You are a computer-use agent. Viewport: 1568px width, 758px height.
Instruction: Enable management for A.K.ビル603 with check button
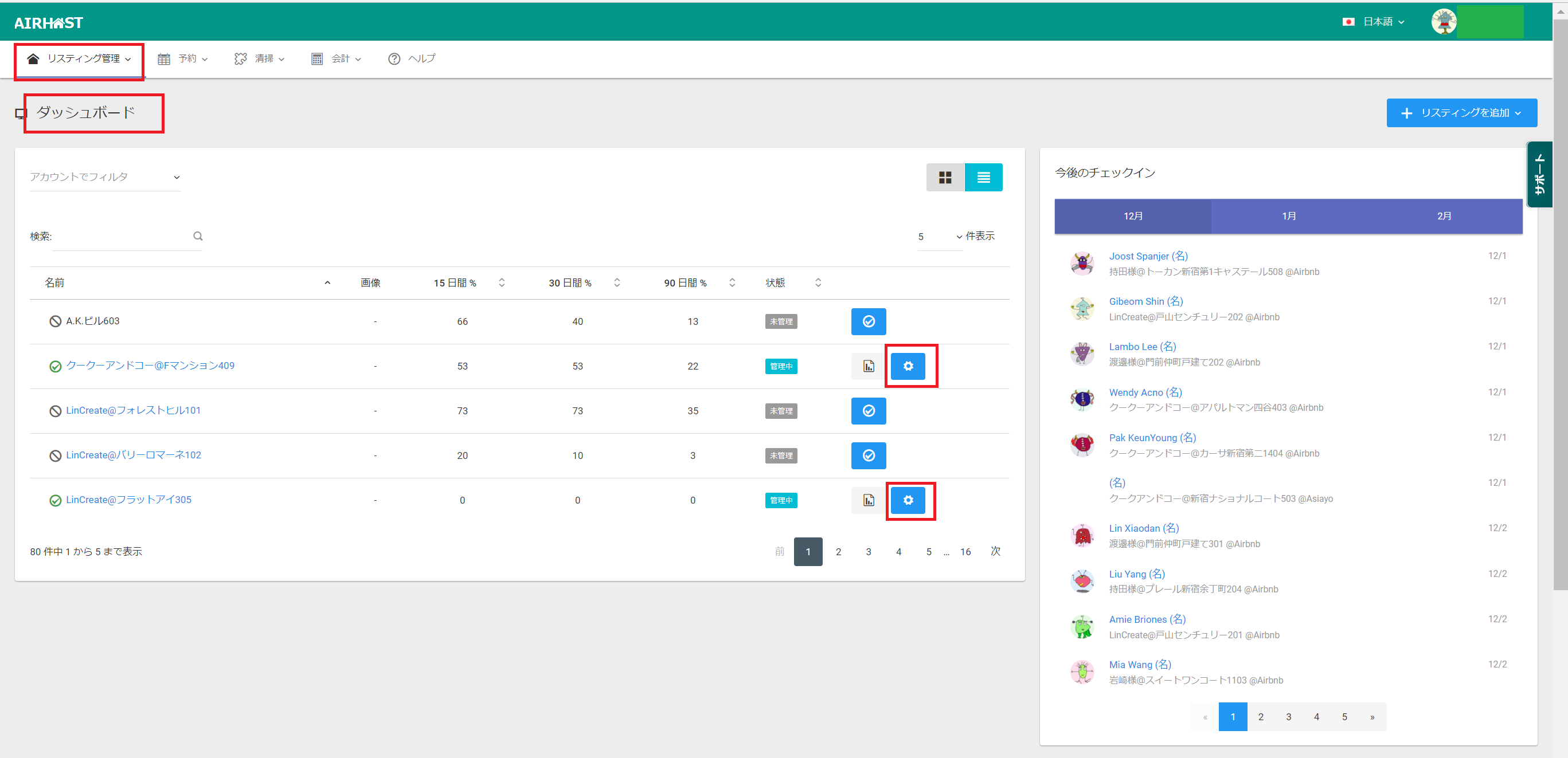(868, 321)
